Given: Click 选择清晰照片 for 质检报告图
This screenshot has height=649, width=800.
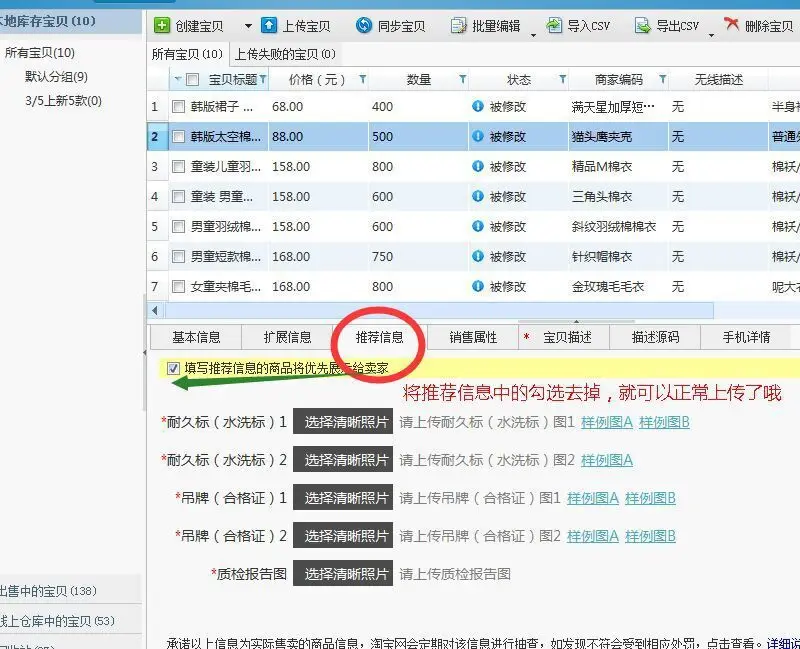Looking at the screenshot, I should (x=343, y=573).
